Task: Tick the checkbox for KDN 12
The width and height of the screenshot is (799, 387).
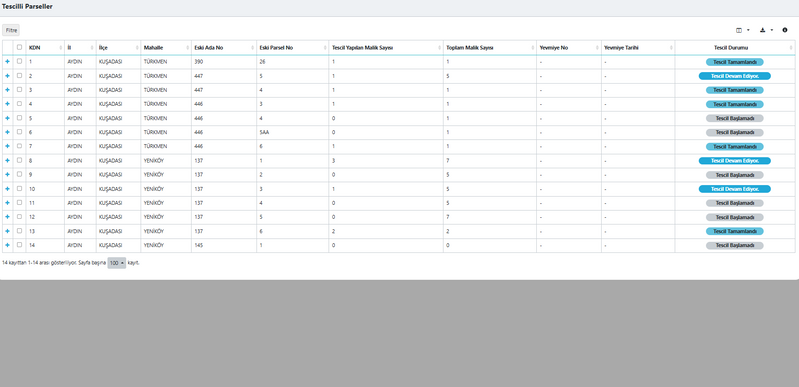Action: point(19,216)
